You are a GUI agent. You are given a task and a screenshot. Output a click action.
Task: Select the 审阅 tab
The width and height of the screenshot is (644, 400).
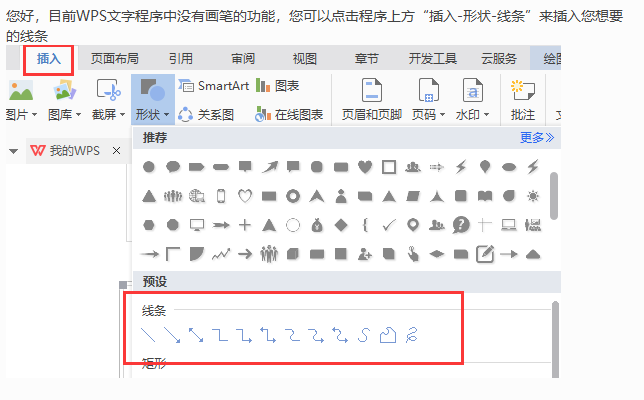coord(243,59)
